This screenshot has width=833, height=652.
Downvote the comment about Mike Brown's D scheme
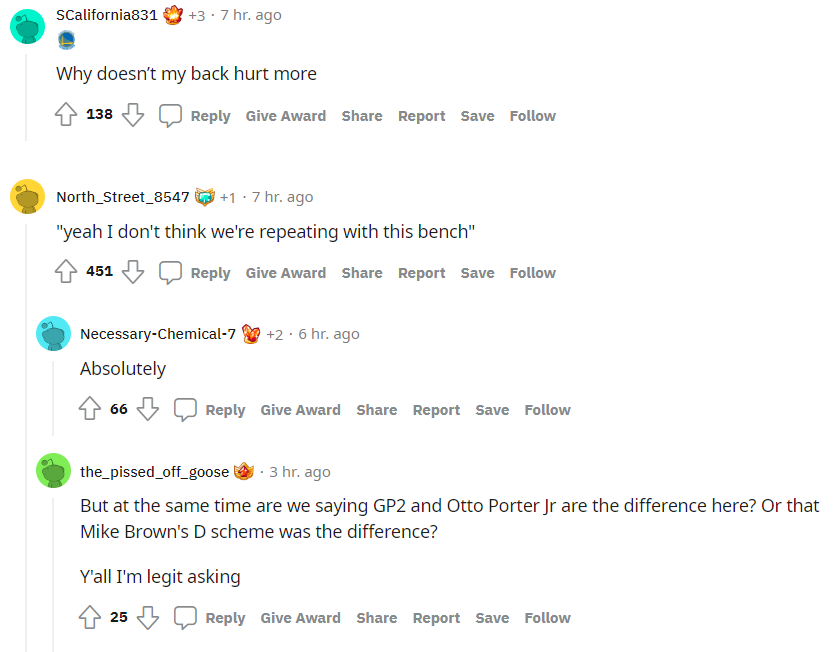point(148,617)
